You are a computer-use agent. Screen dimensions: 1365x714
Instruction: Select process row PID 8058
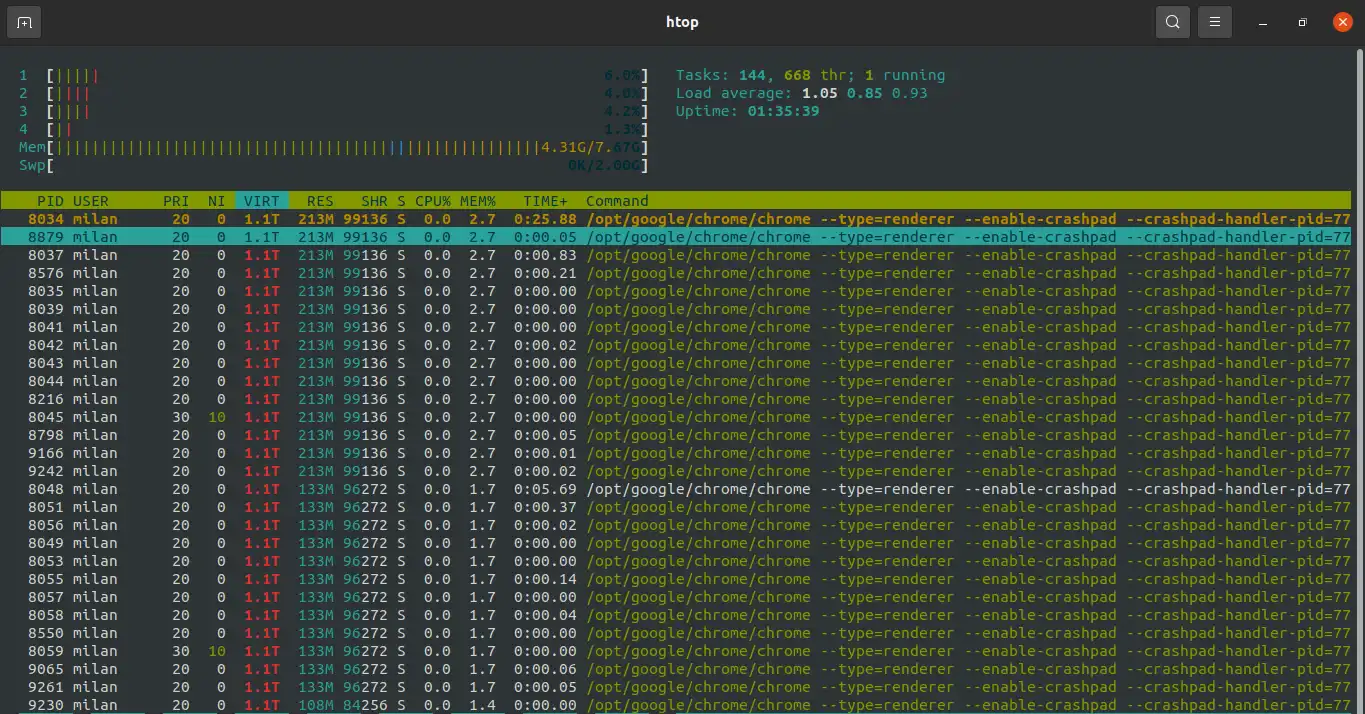[676, 615]
